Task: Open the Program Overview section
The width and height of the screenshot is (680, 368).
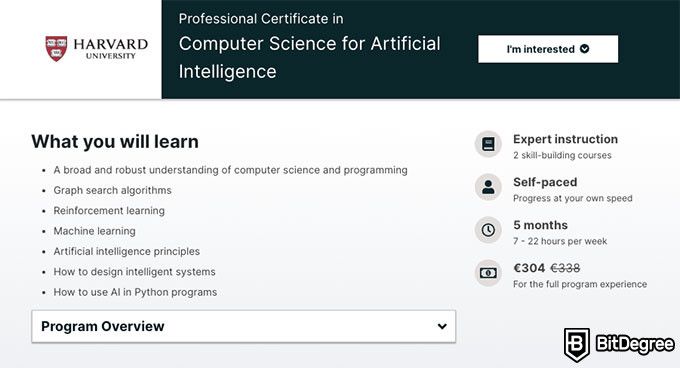Action: click(x=243, y=326)
